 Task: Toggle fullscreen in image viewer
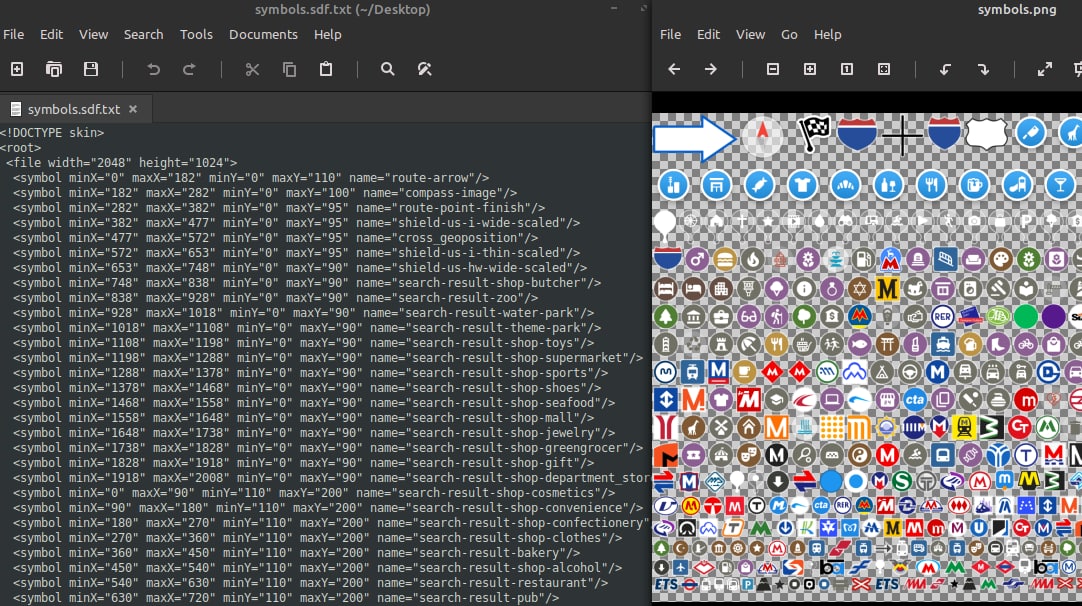coord(1045,69)
